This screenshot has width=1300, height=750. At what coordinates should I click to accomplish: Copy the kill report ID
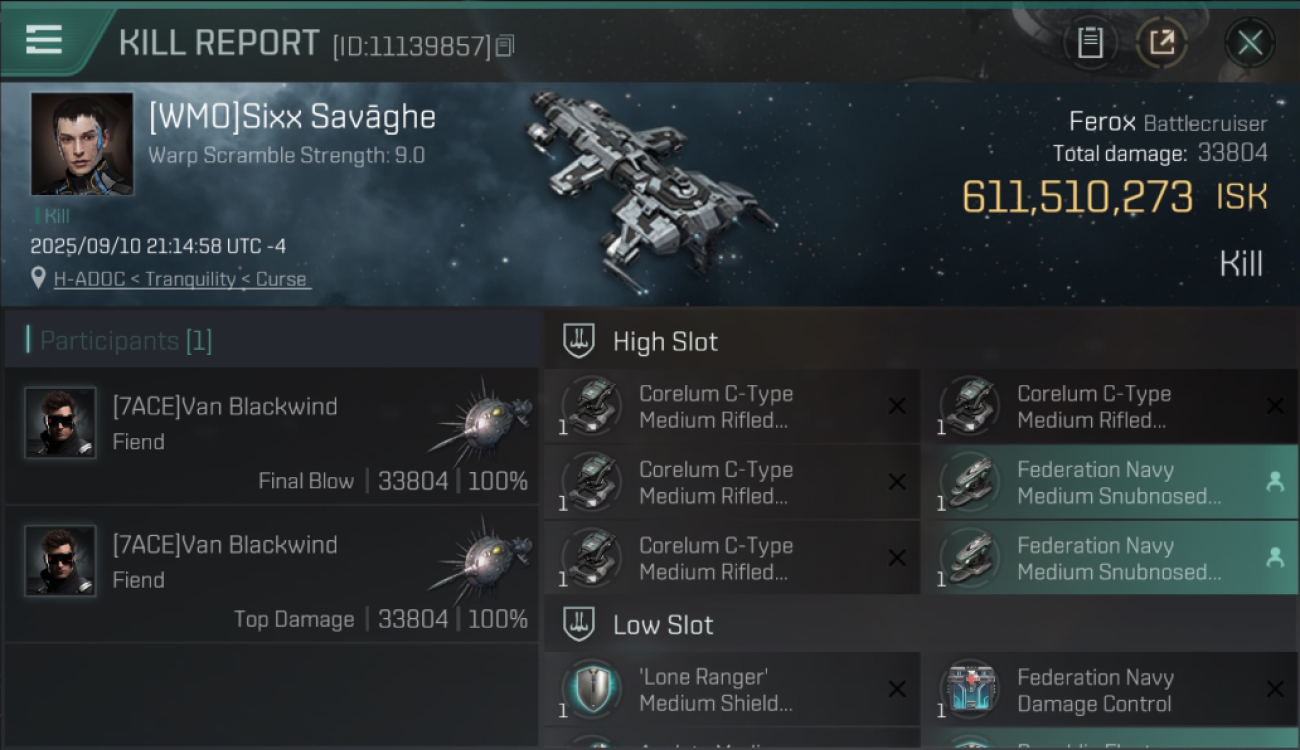point(505,45)
